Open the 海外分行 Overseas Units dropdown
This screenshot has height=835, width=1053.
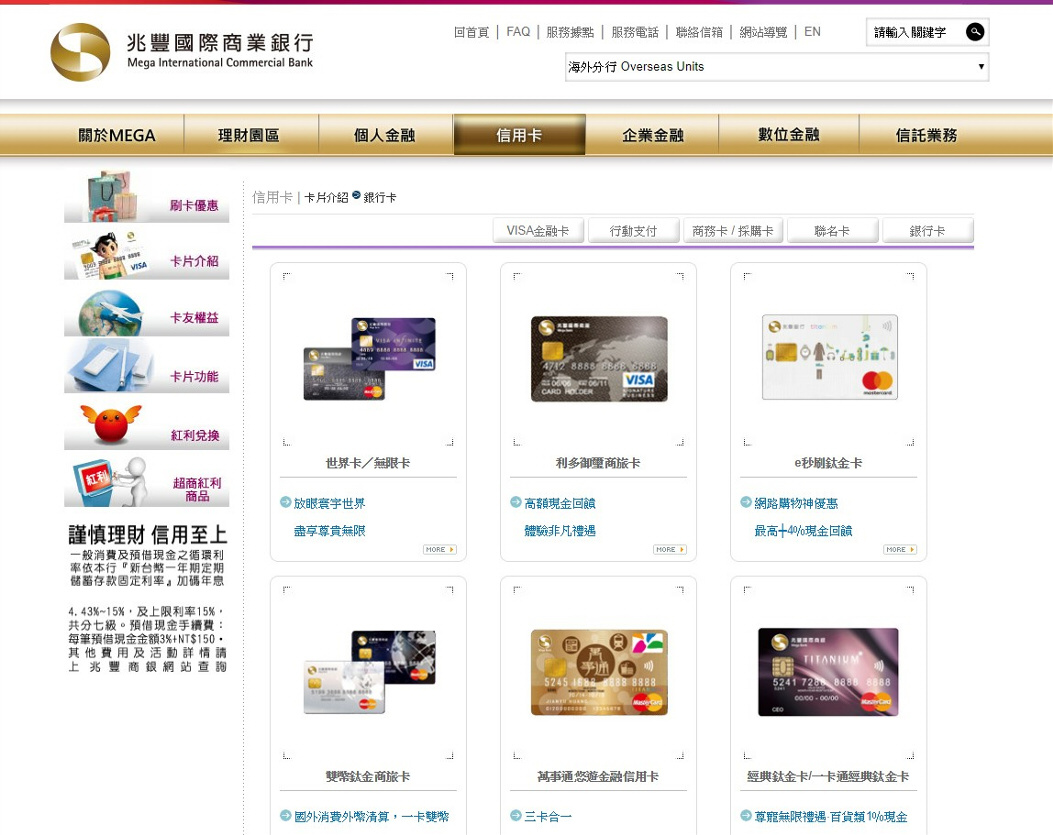point(777,67)
